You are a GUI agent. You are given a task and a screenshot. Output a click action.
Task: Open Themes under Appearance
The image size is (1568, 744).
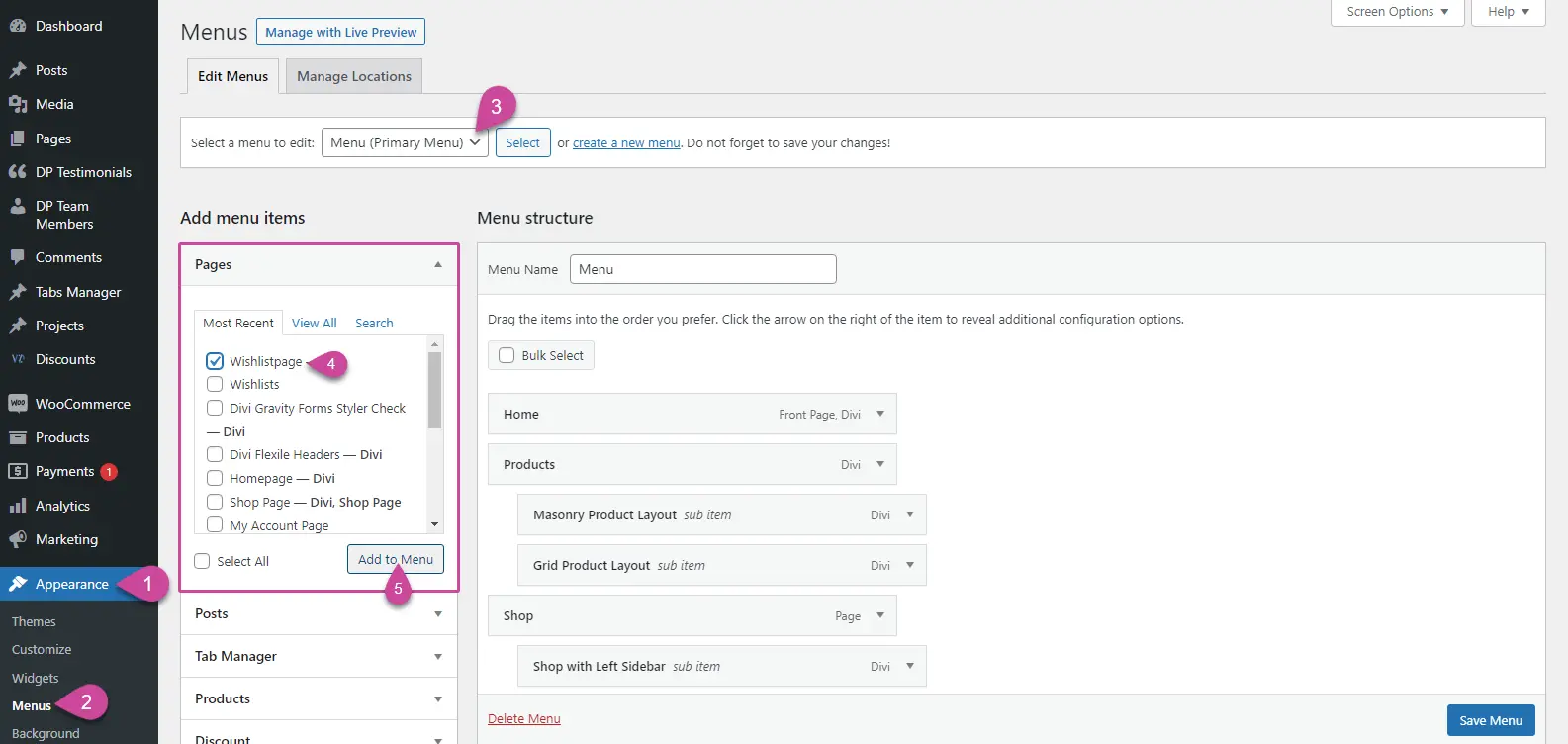point(34,621)
